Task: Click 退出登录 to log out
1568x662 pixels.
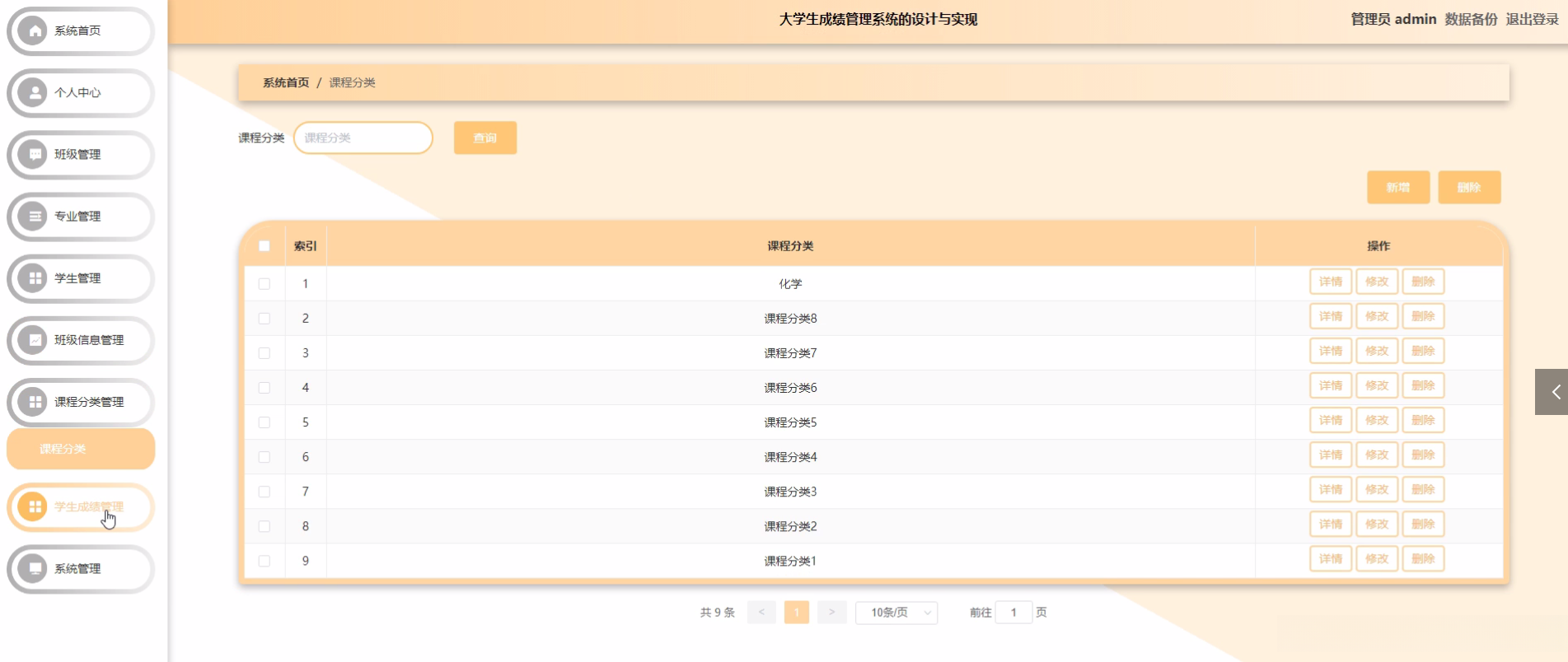Action: [x=1533, y=19]
